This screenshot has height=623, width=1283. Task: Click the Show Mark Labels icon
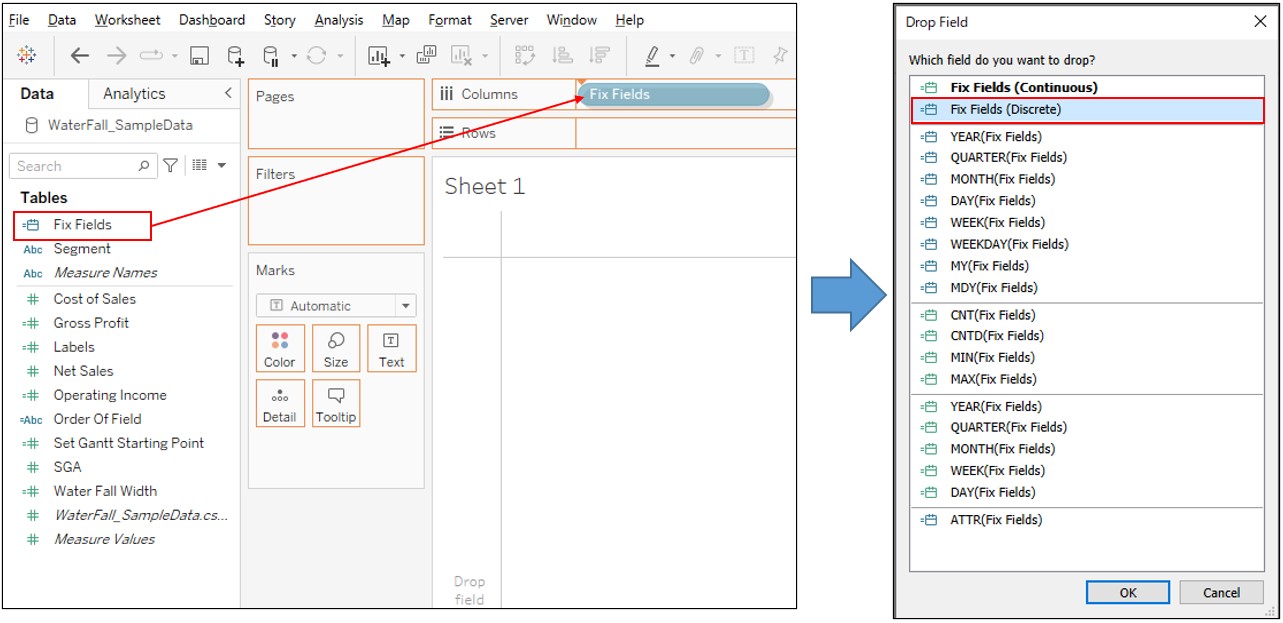pos(744,56)
